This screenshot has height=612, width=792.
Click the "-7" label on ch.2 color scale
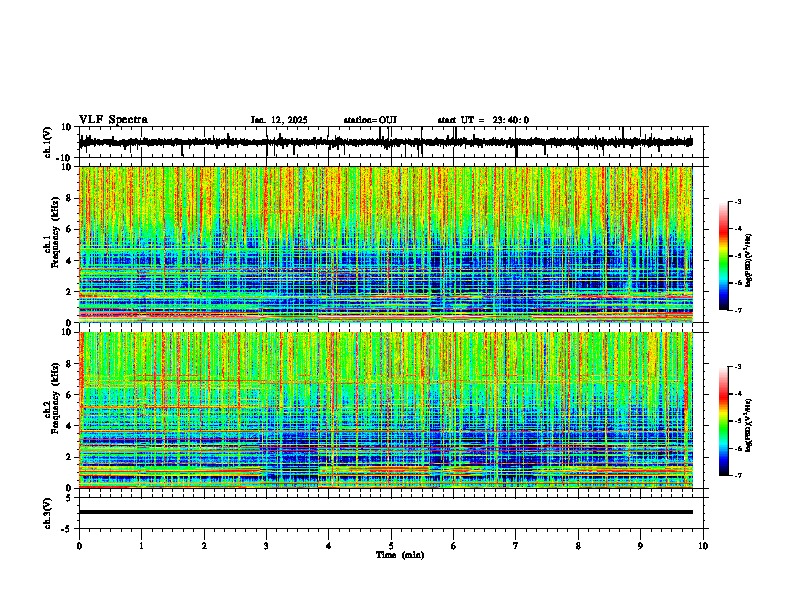737,475
